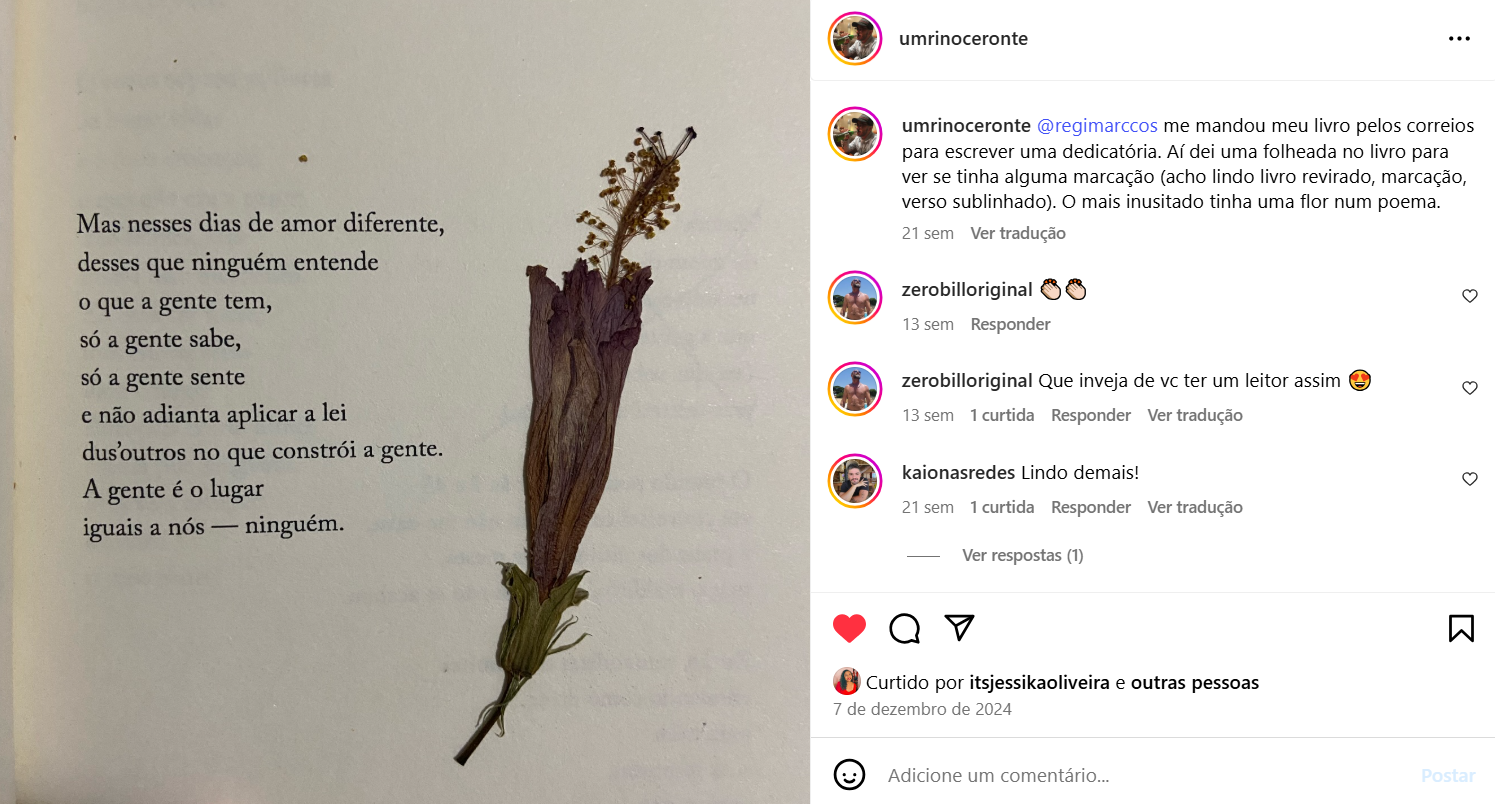Like the "Que inveja de vc" comment
Screen dimensions: 1495x804
(1469, 388)
